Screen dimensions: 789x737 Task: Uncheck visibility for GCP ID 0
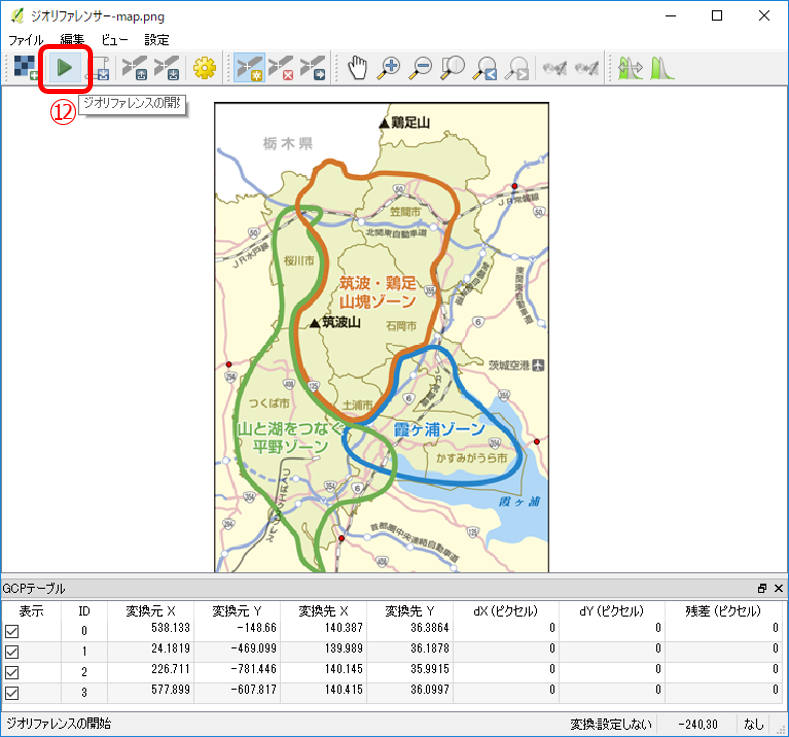[12, 631]
